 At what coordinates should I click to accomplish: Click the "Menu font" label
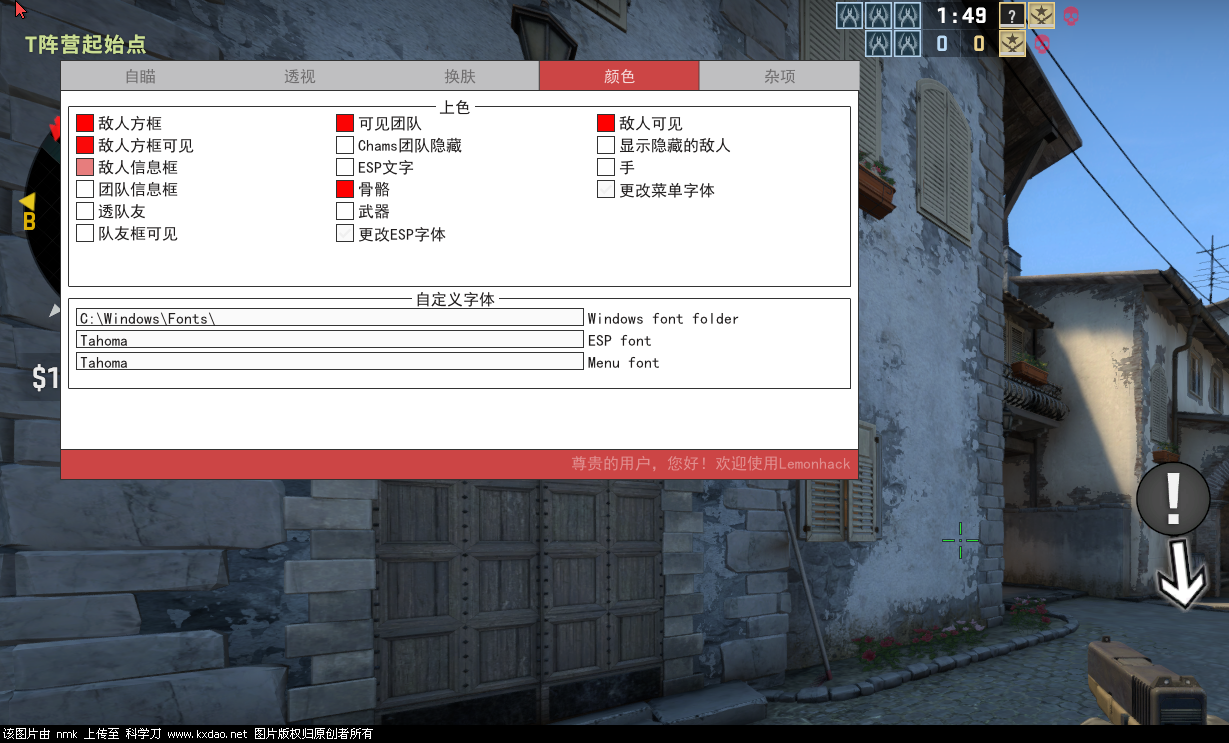pos(624,363)
